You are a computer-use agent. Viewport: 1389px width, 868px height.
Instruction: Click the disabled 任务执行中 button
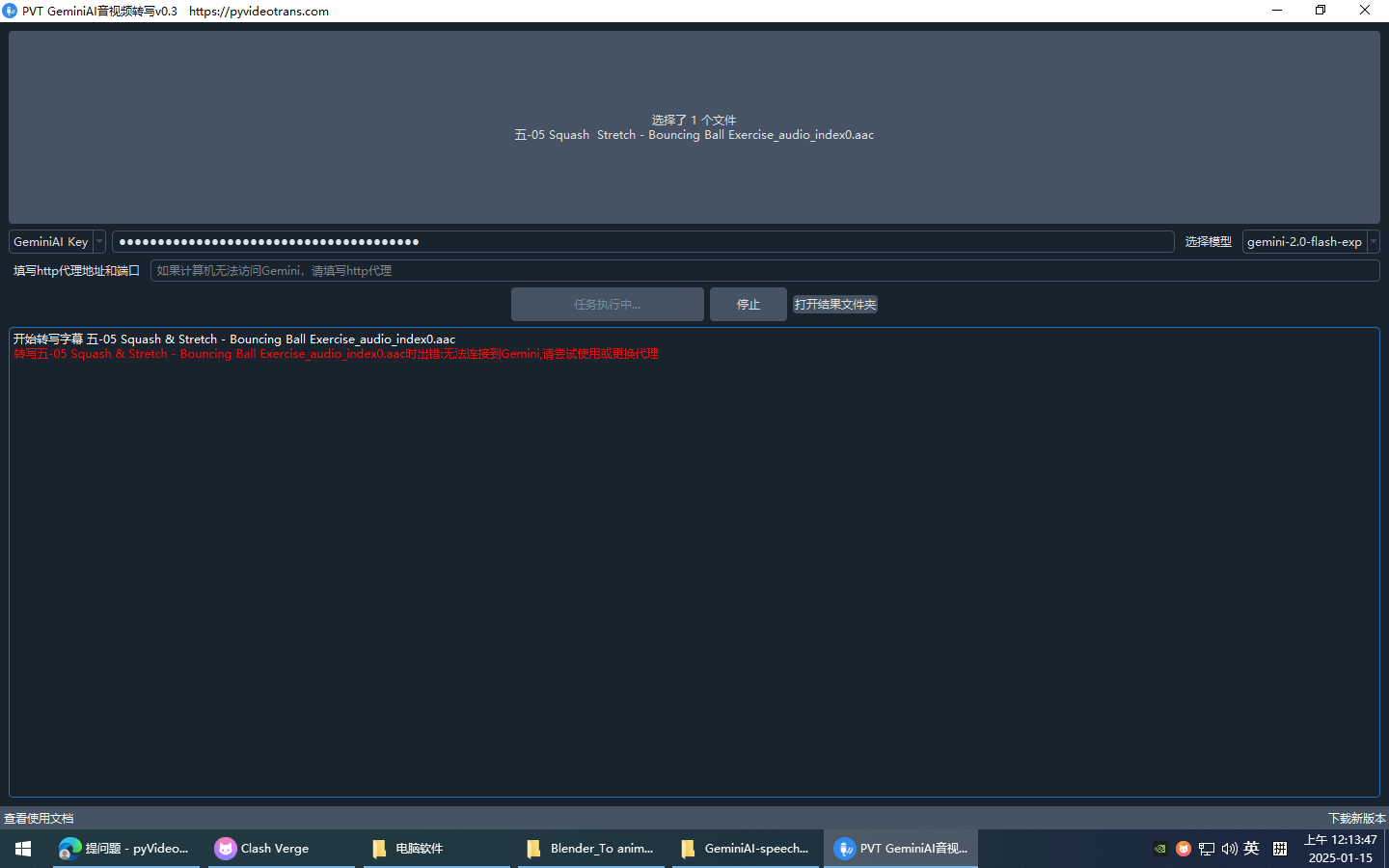608,305
